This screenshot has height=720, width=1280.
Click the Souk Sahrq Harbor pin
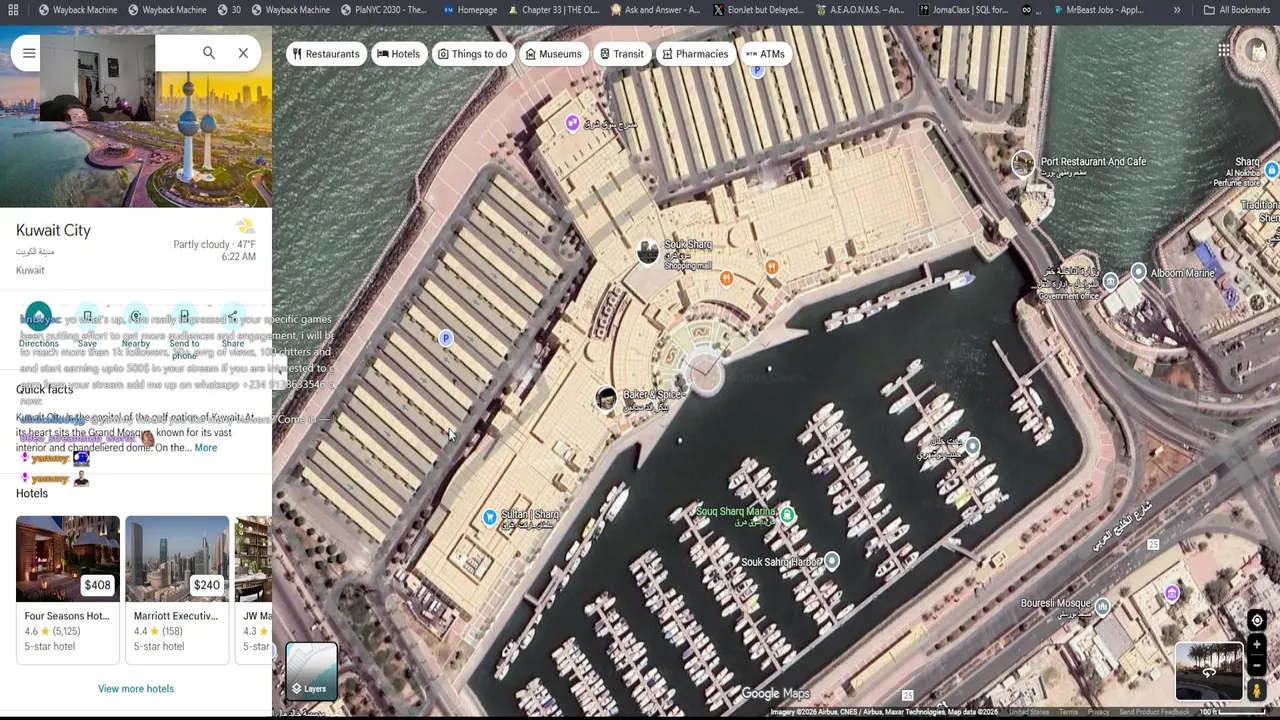click(x=832, y=561)
